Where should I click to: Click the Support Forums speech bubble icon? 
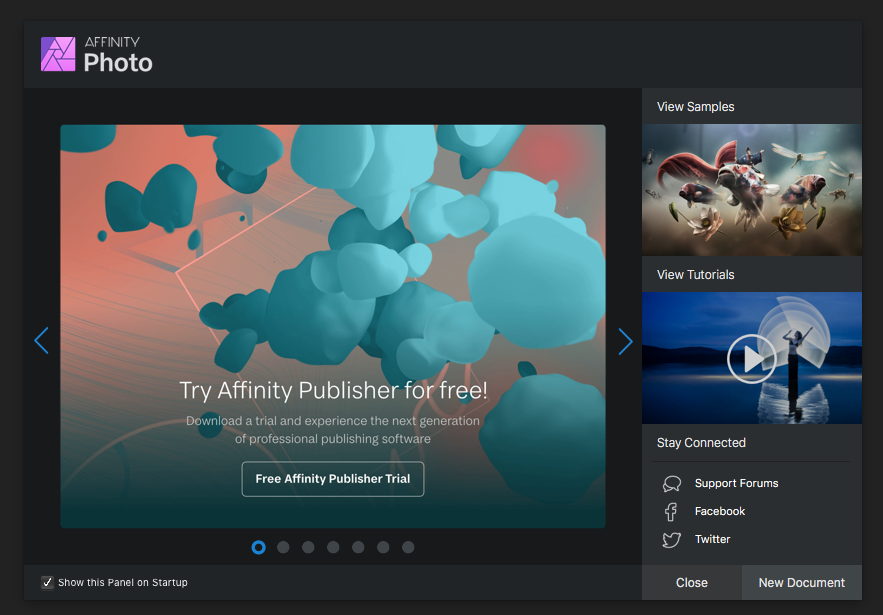(x=672, y=483)
